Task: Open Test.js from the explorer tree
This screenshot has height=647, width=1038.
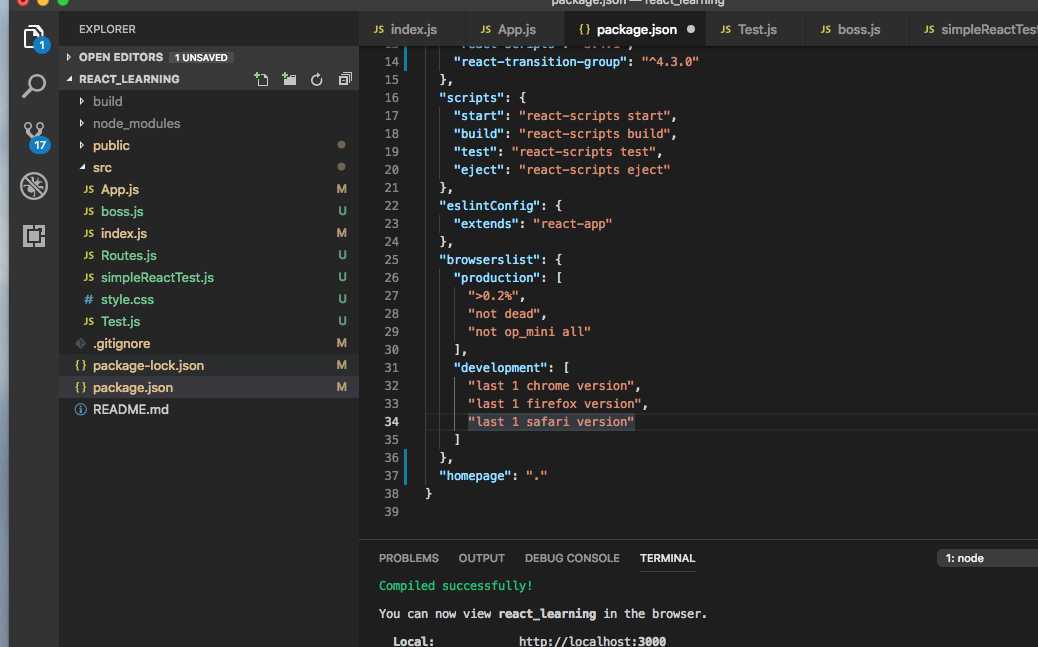Action: coord(120,321)
